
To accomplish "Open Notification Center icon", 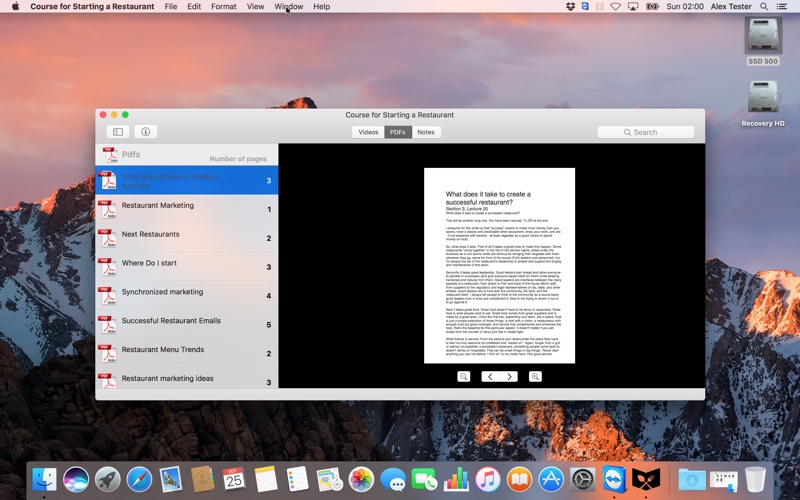I will (782, 6).
